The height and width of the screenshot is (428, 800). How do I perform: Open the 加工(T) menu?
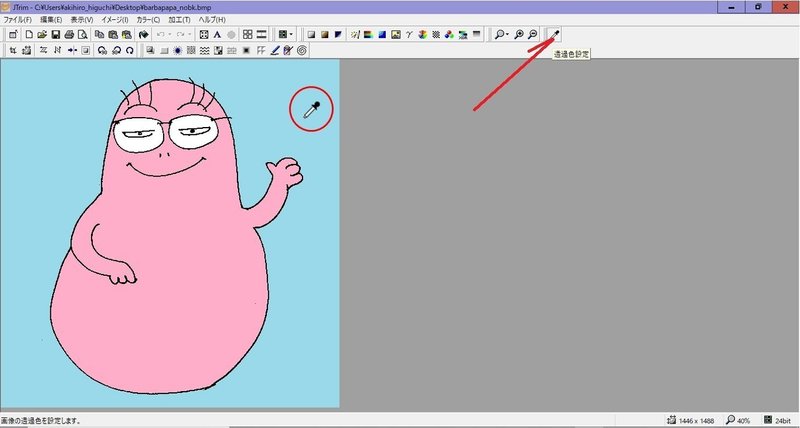coord(179,20)
